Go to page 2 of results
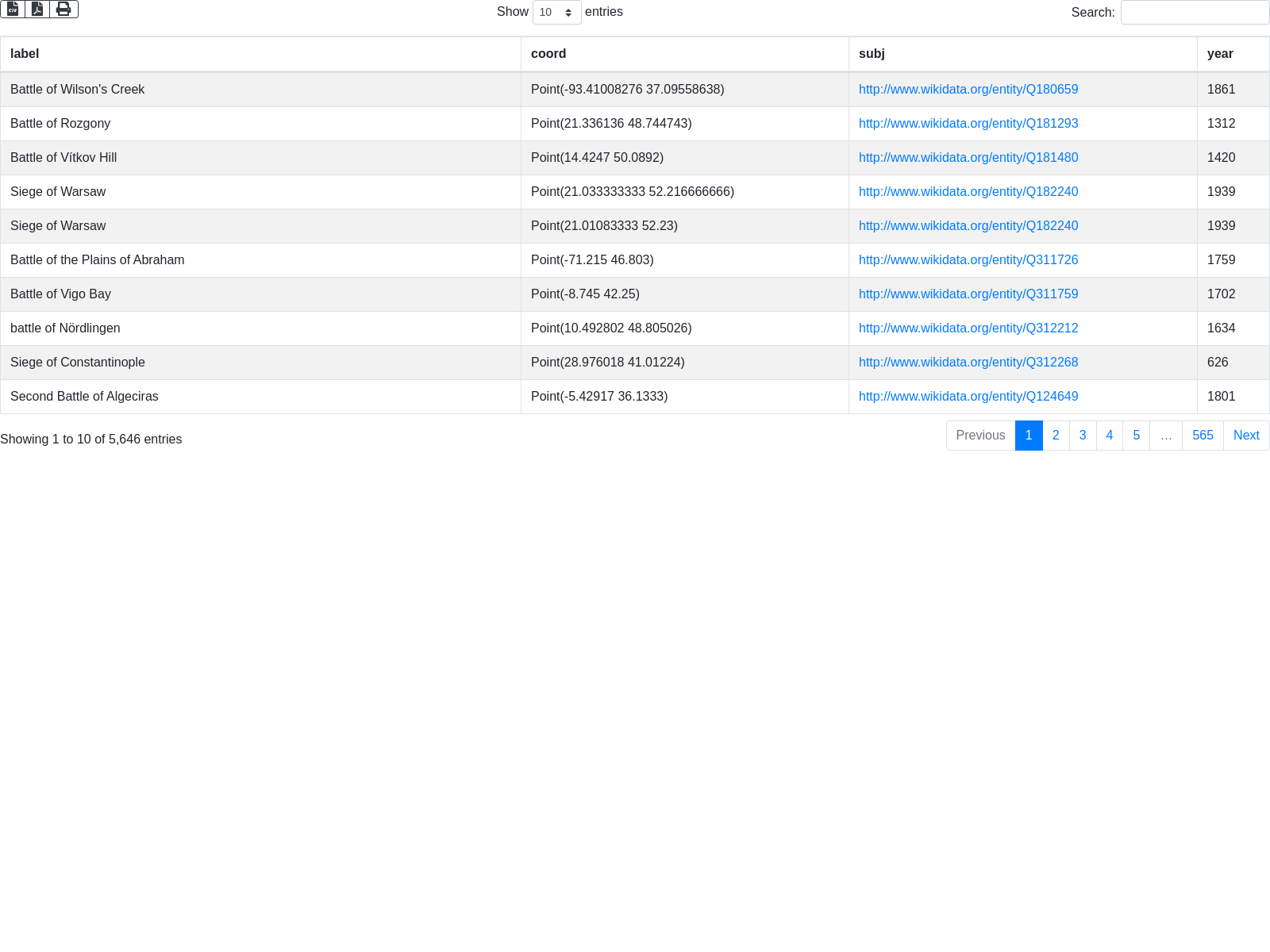This screenshot has width=1270, height=952. (1056, 436)
